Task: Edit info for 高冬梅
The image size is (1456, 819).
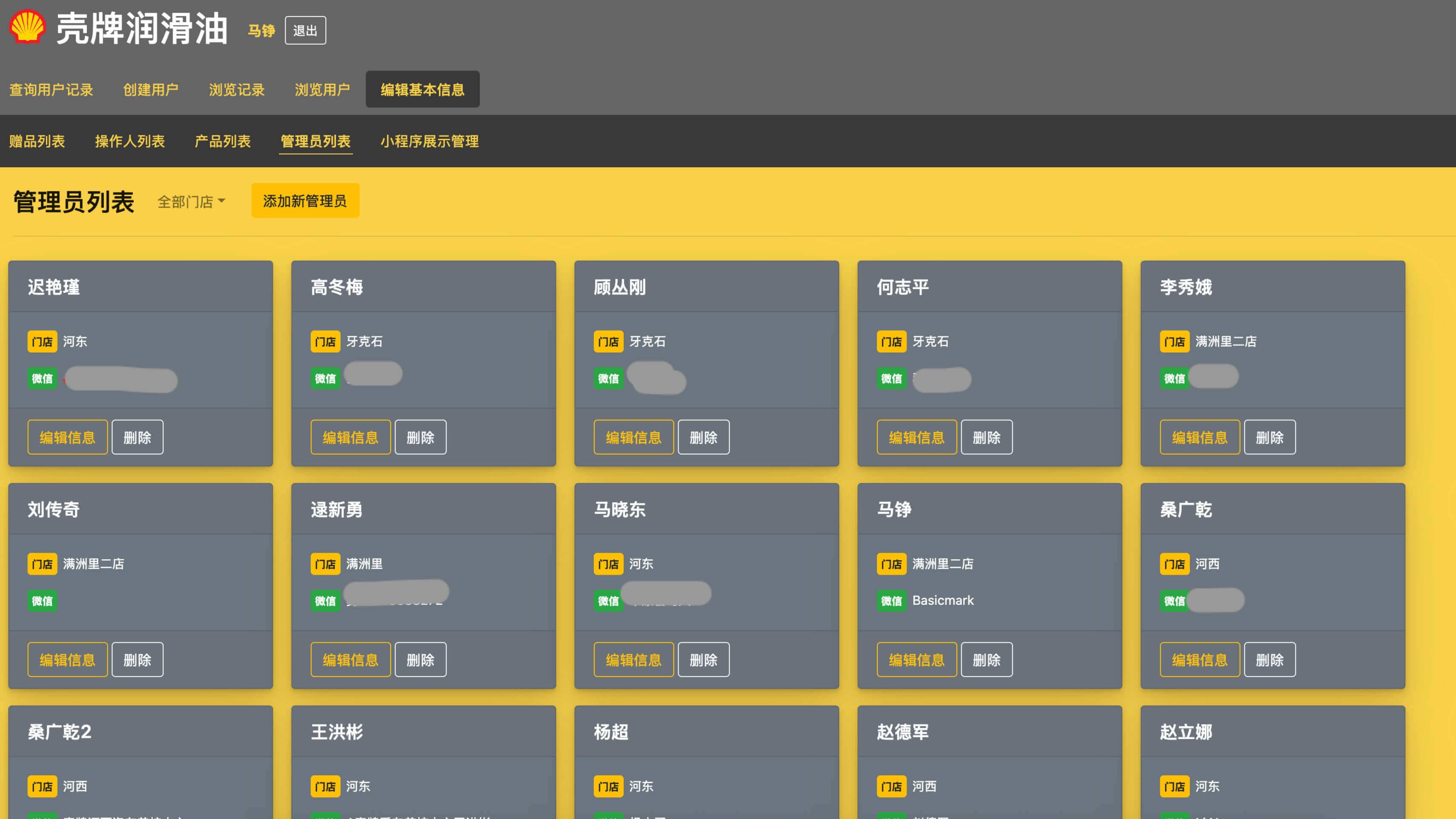Action: pyautogui.click(x=350, y=437)
